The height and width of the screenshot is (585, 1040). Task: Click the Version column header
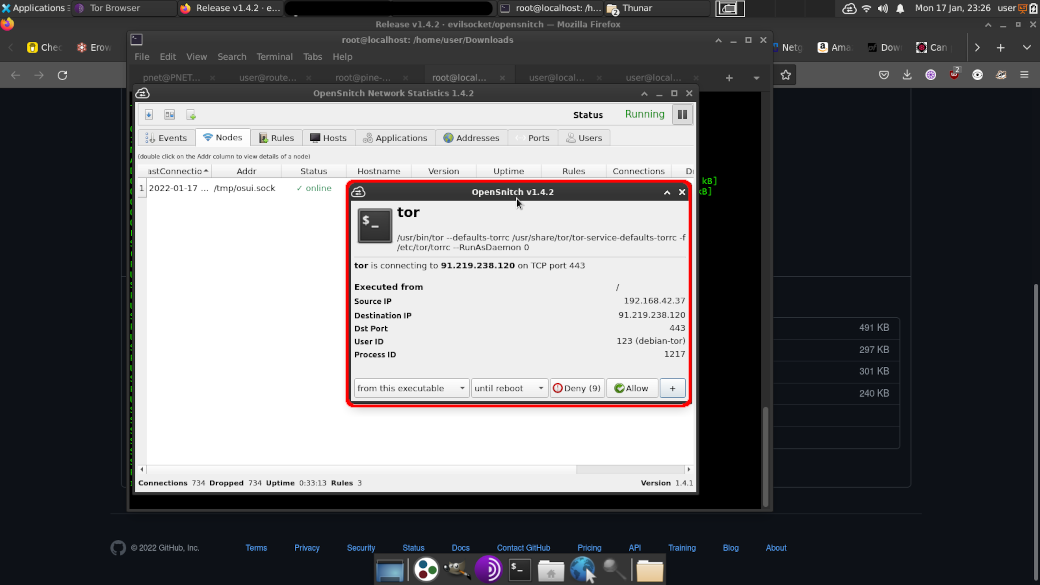pyautogui.click(x=444, y=171)
